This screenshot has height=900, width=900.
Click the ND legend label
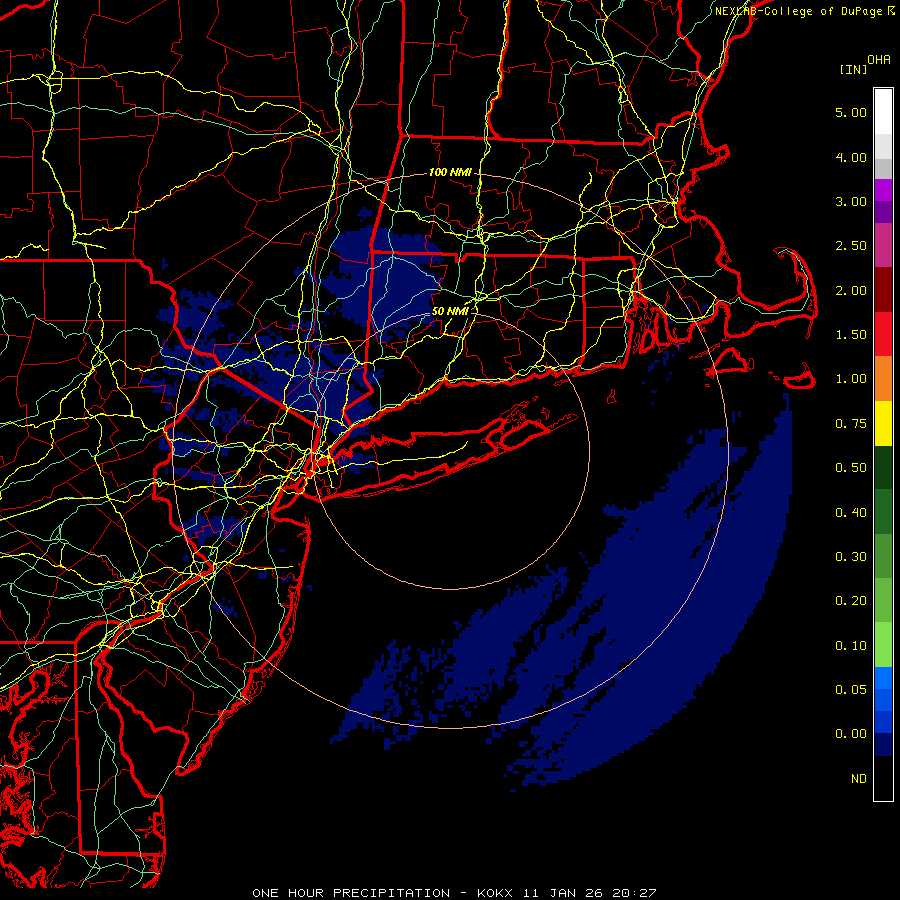(x=859, y=779)
